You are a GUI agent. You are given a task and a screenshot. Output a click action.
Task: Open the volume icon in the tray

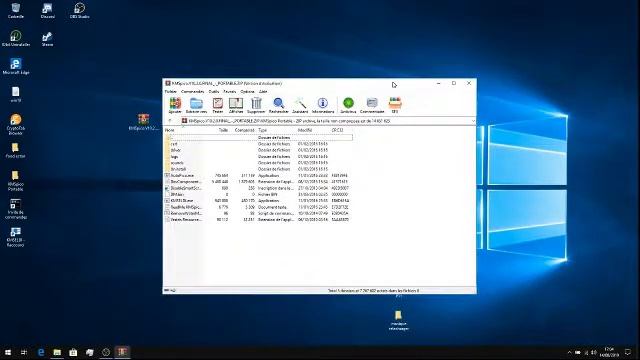click(x=594, y=352)
